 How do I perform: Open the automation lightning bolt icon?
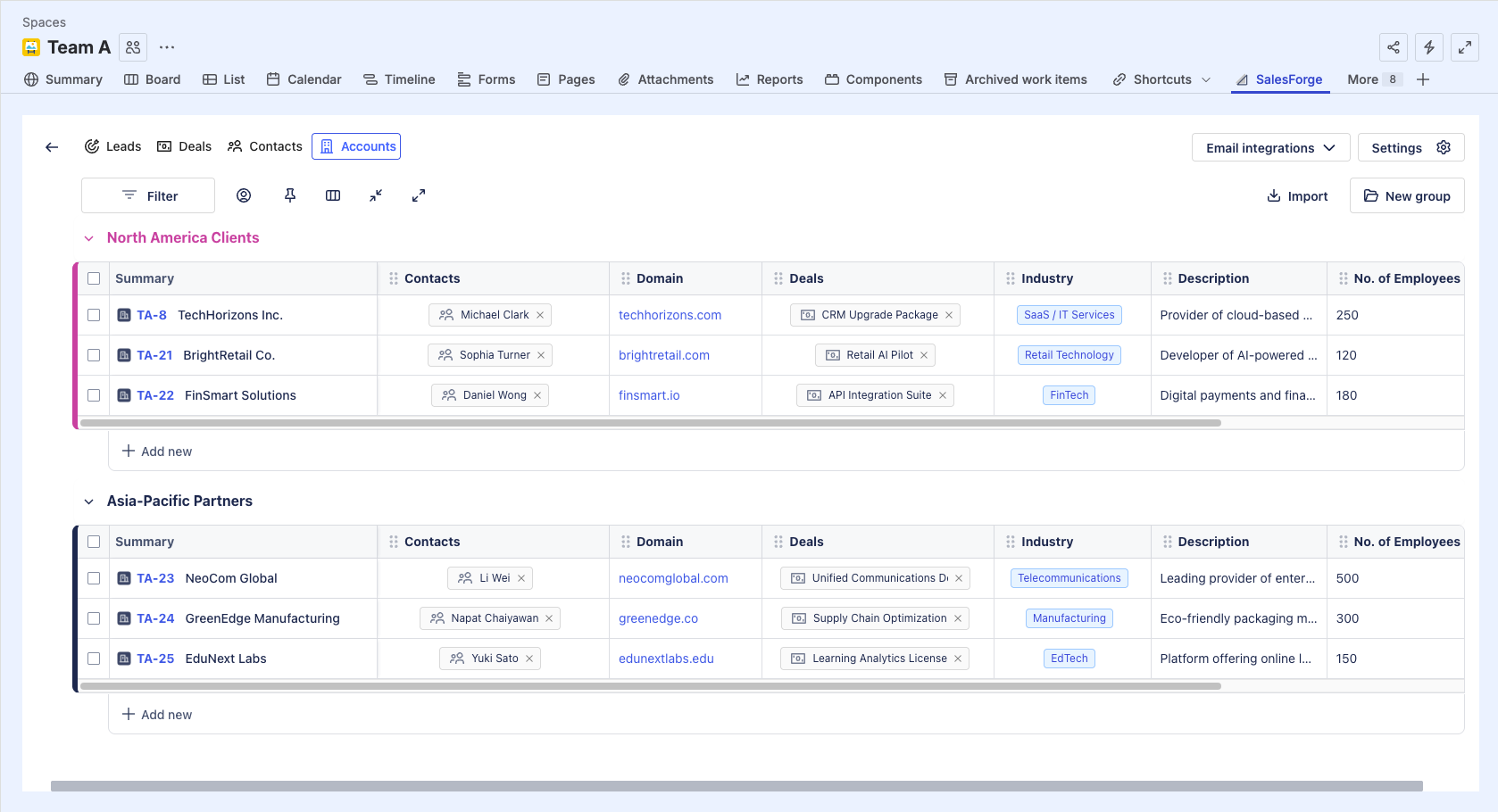[1429, 47]
